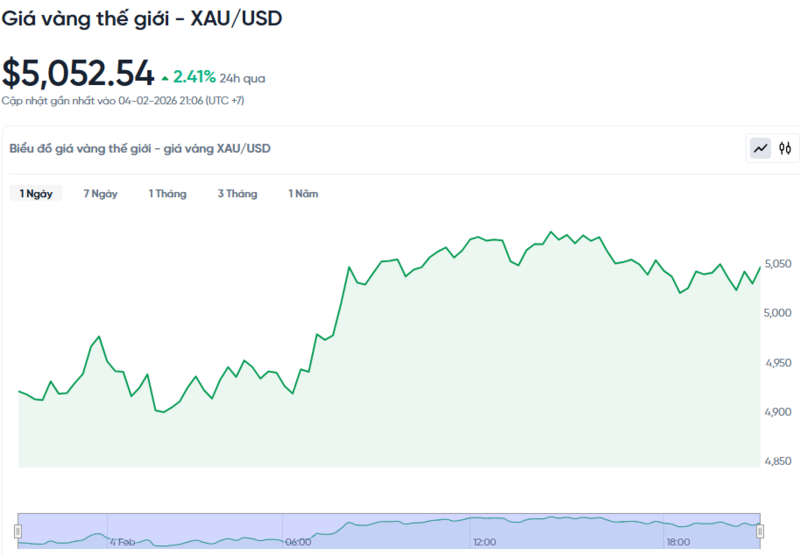Show the 1 Năm price history

pos(303,194)
